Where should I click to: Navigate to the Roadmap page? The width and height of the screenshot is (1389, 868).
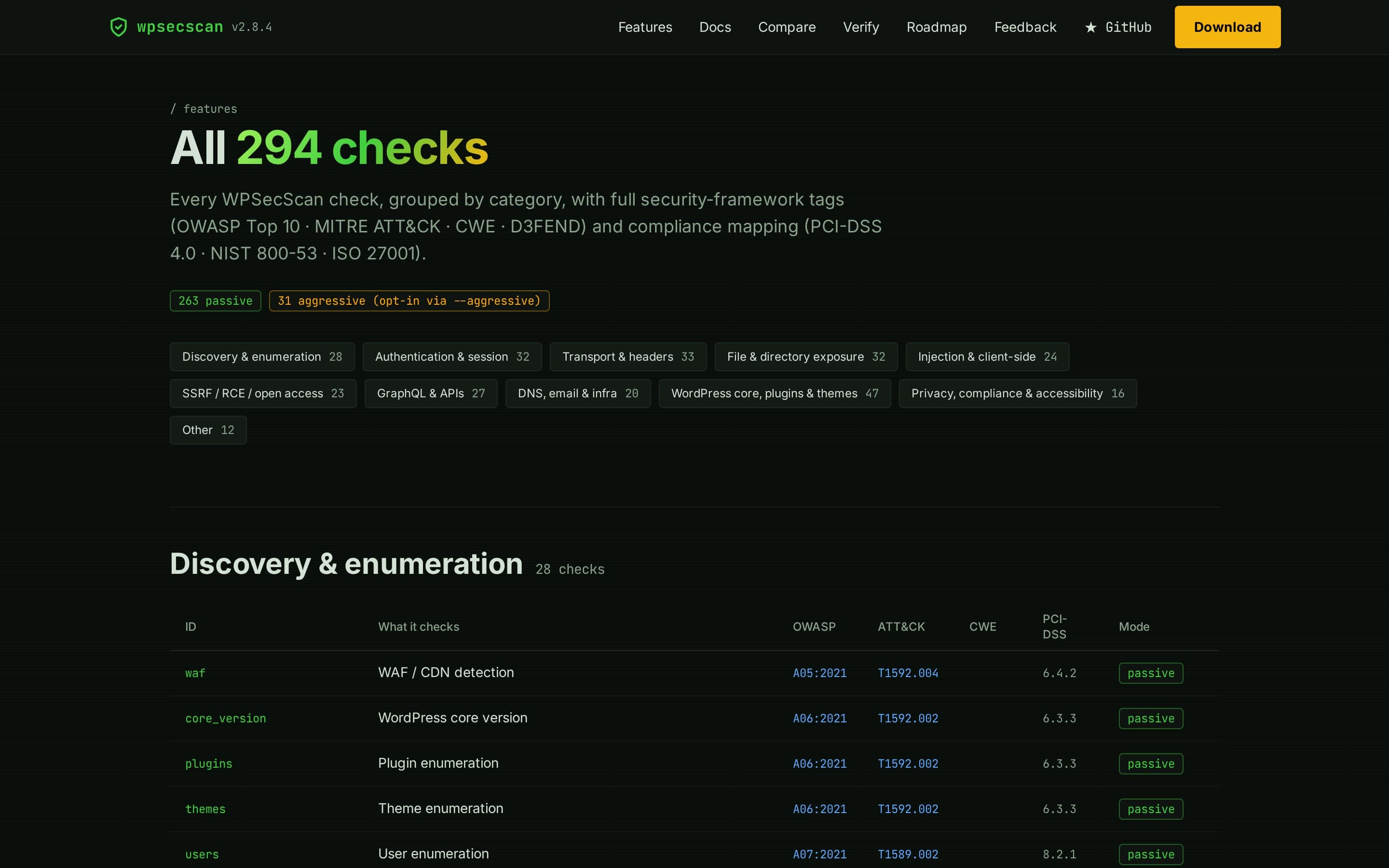tap(936, 27)
